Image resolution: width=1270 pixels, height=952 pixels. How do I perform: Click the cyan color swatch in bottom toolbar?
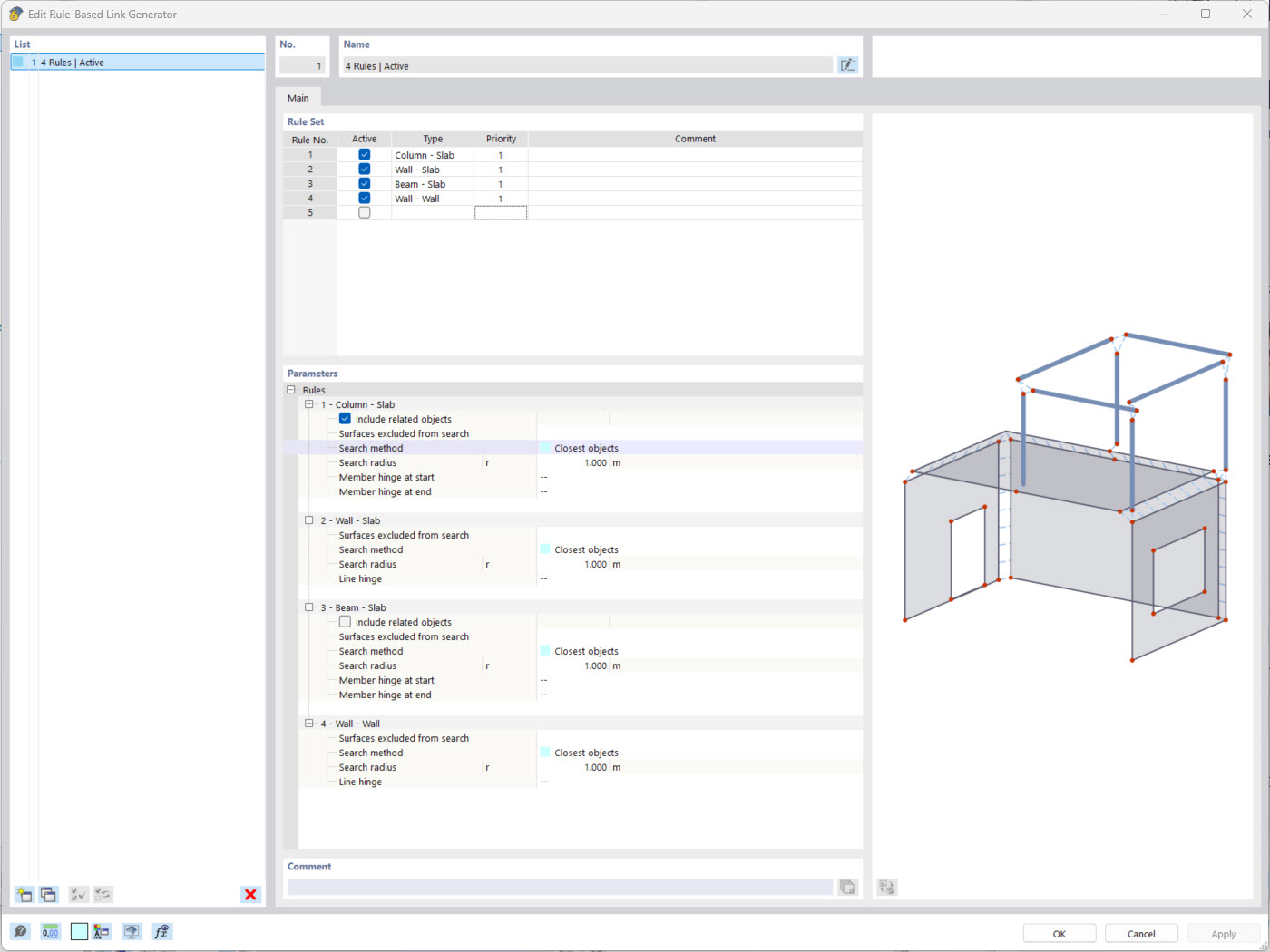pos(79,931)
